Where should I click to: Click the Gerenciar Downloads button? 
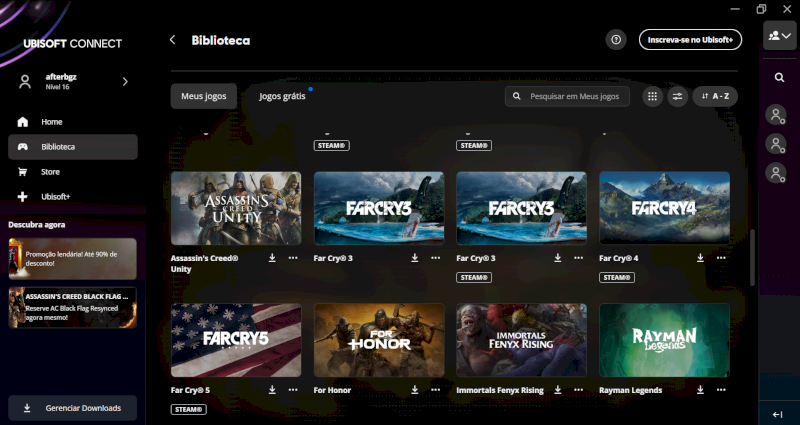click(73, 408)
